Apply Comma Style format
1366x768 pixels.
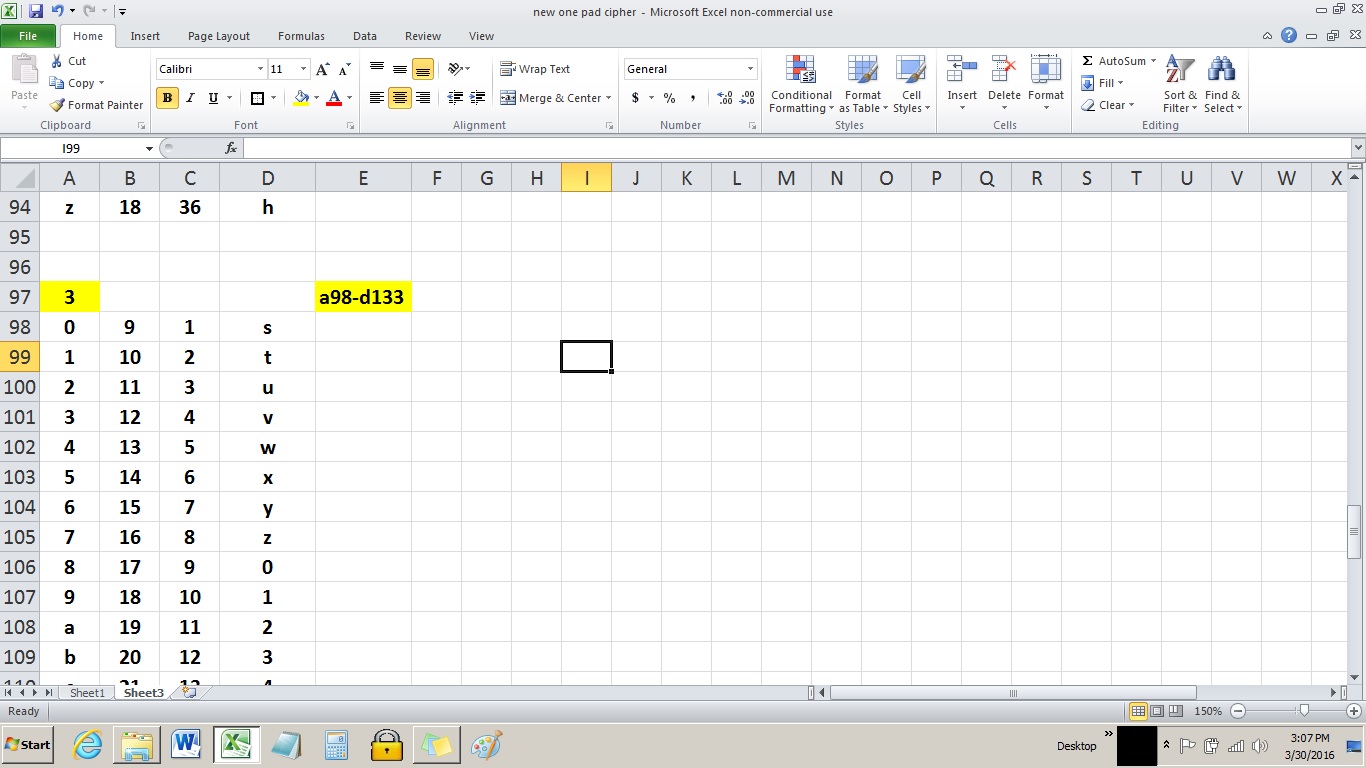693,98
